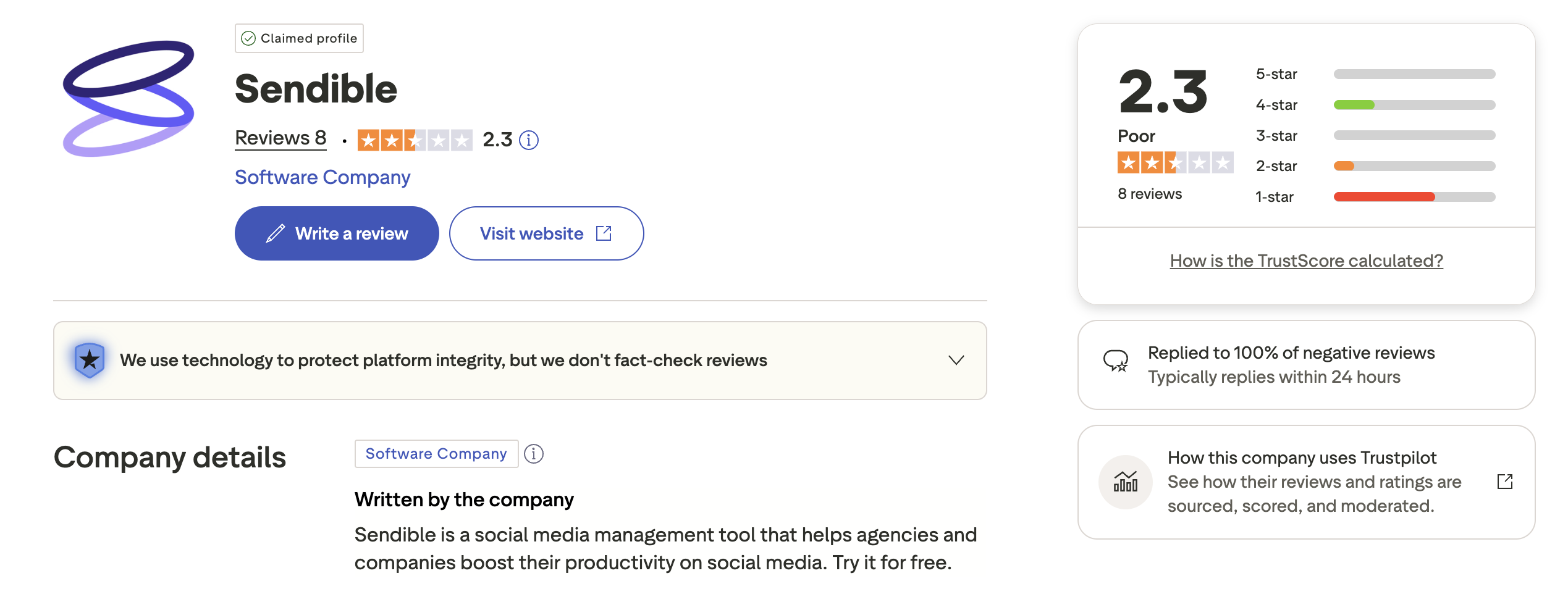Screen dimensions: 1568x610
Task: Click the info icon beside the Software Company badge
Action: 534,454
